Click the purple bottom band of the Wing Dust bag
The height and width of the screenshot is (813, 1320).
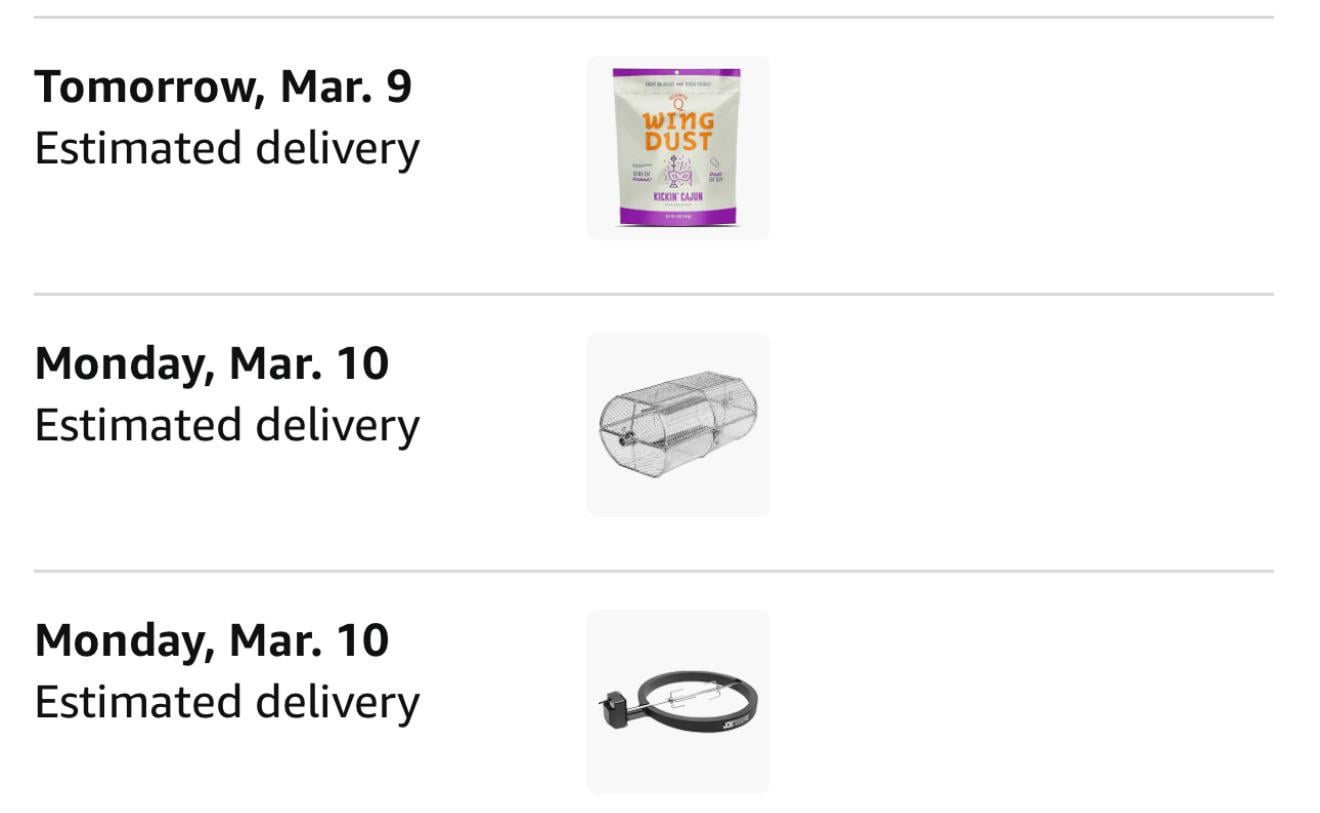[677, 215]
